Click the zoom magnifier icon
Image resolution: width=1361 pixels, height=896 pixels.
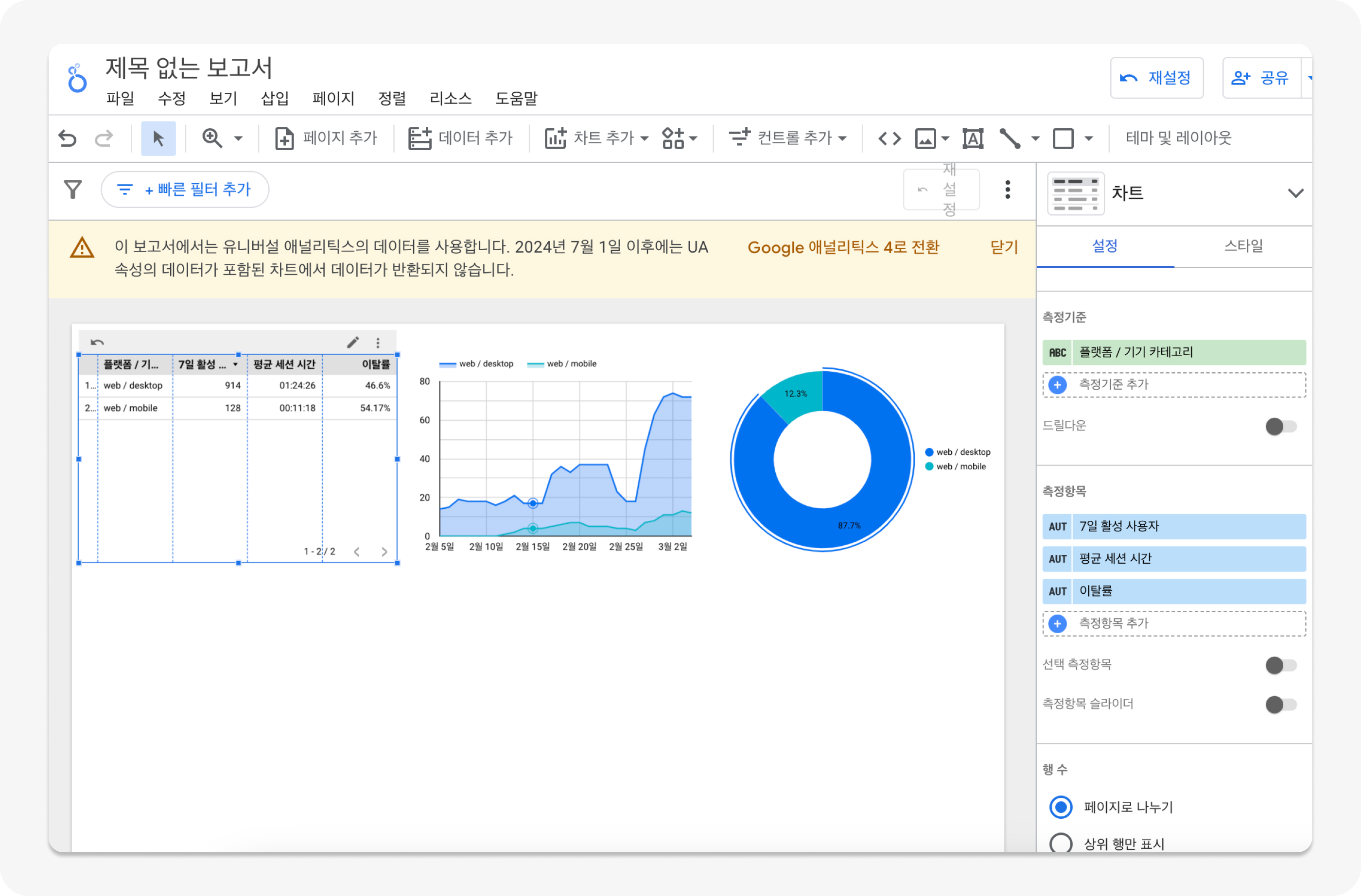212,138
